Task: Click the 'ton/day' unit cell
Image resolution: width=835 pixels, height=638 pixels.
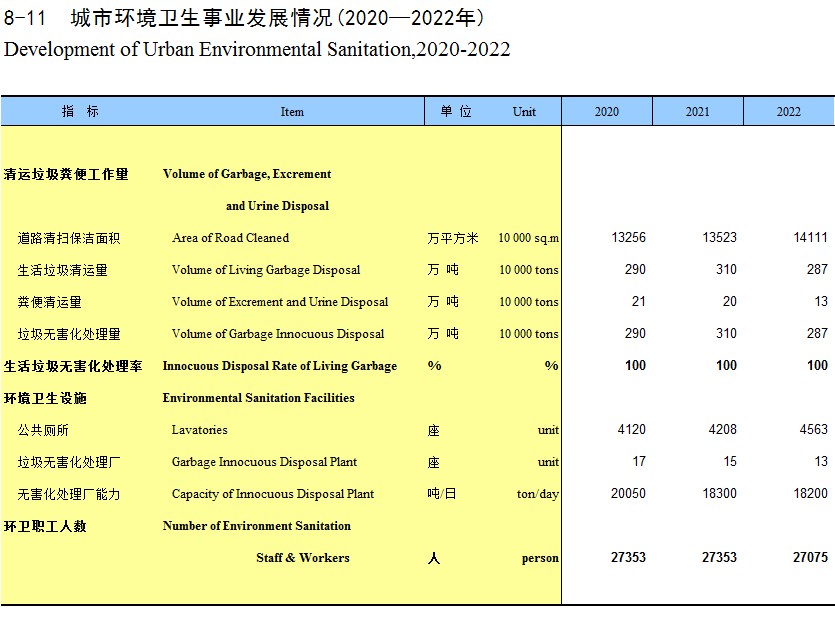Action: 537,494
